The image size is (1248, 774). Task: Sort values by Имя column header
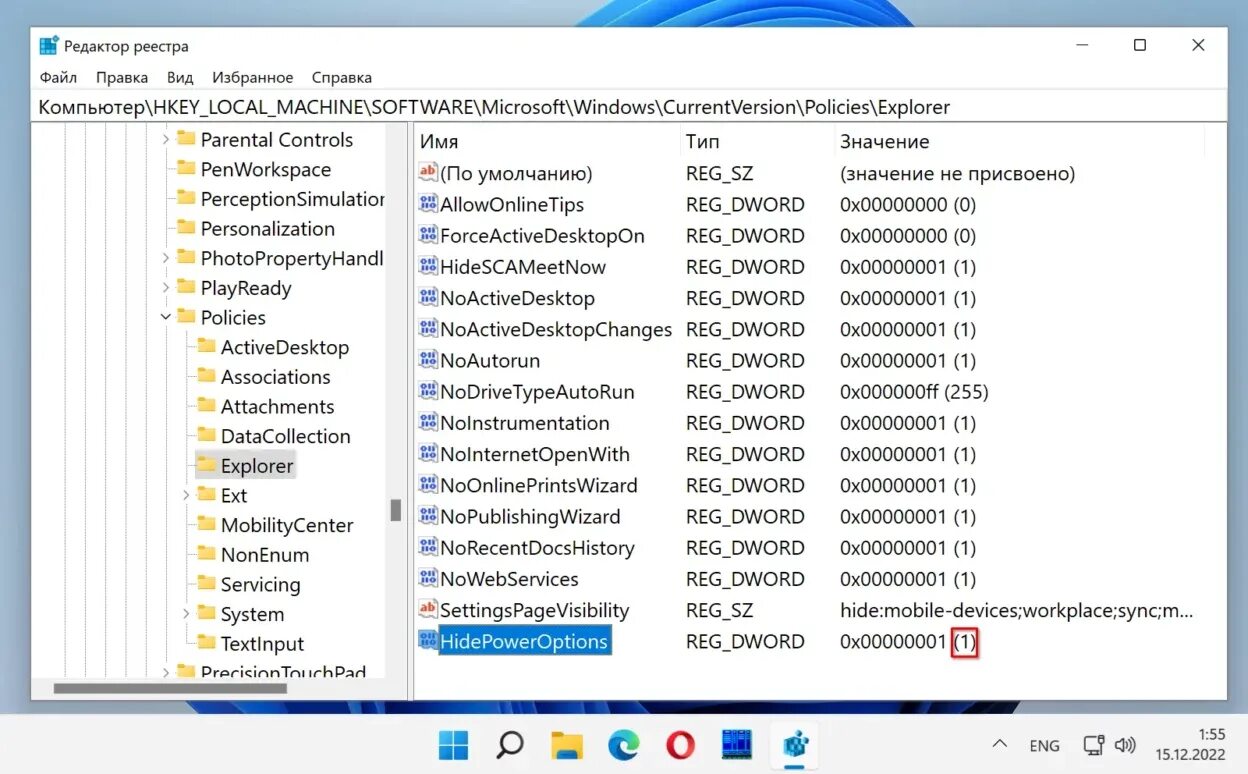pyautogui.click(x=546, y=142)
